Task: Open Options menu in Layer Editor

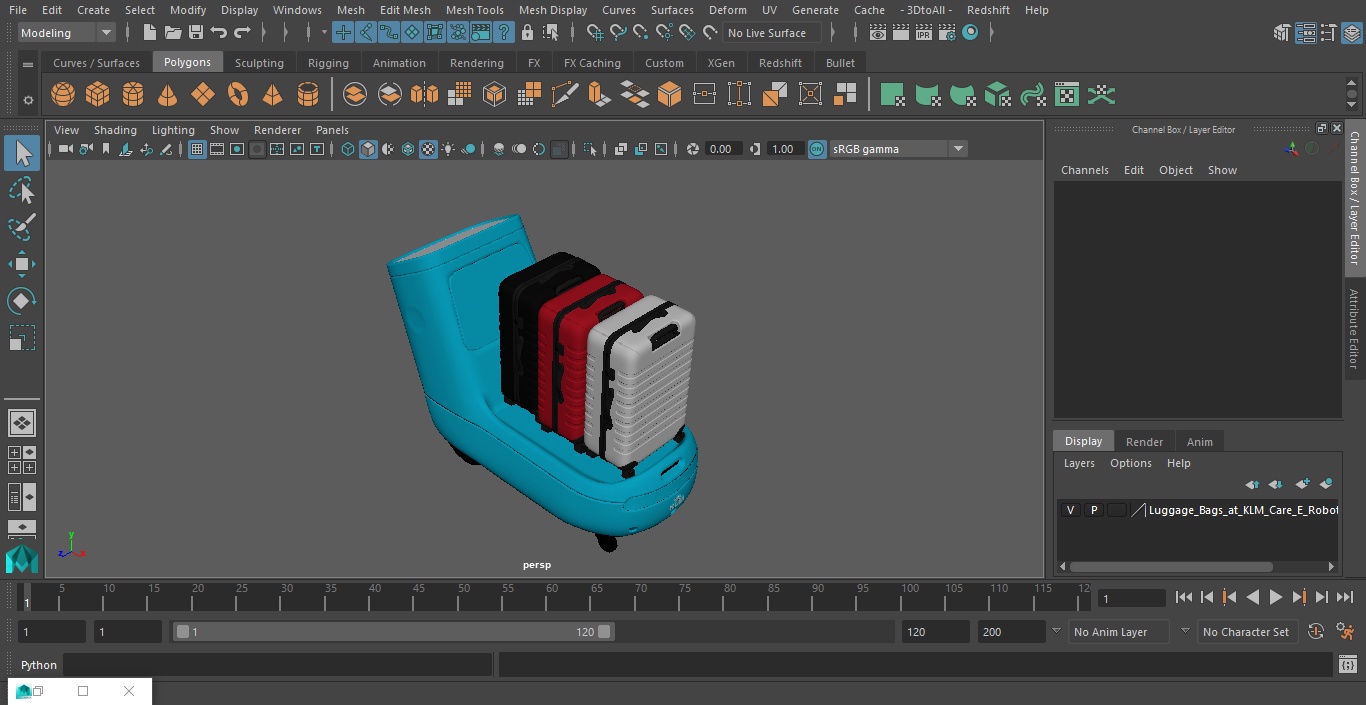Action: pyautogui.click(x=1131, y=463)
